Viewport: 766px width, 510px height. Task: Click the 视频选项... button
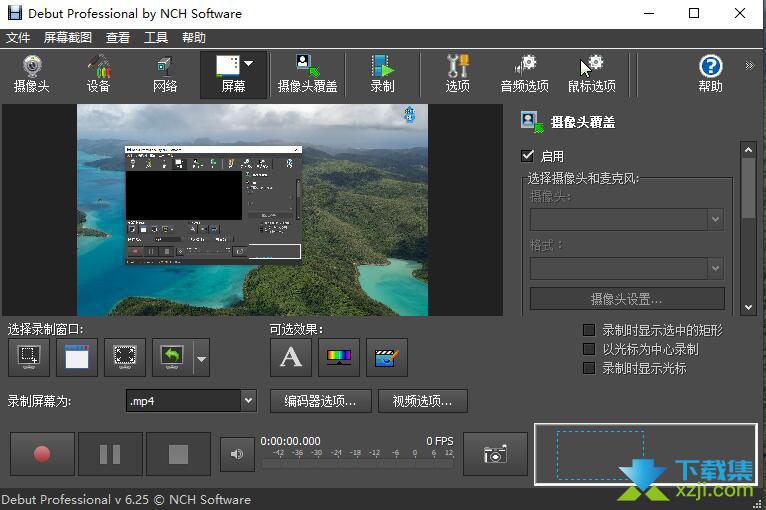(x=423, y=401)
